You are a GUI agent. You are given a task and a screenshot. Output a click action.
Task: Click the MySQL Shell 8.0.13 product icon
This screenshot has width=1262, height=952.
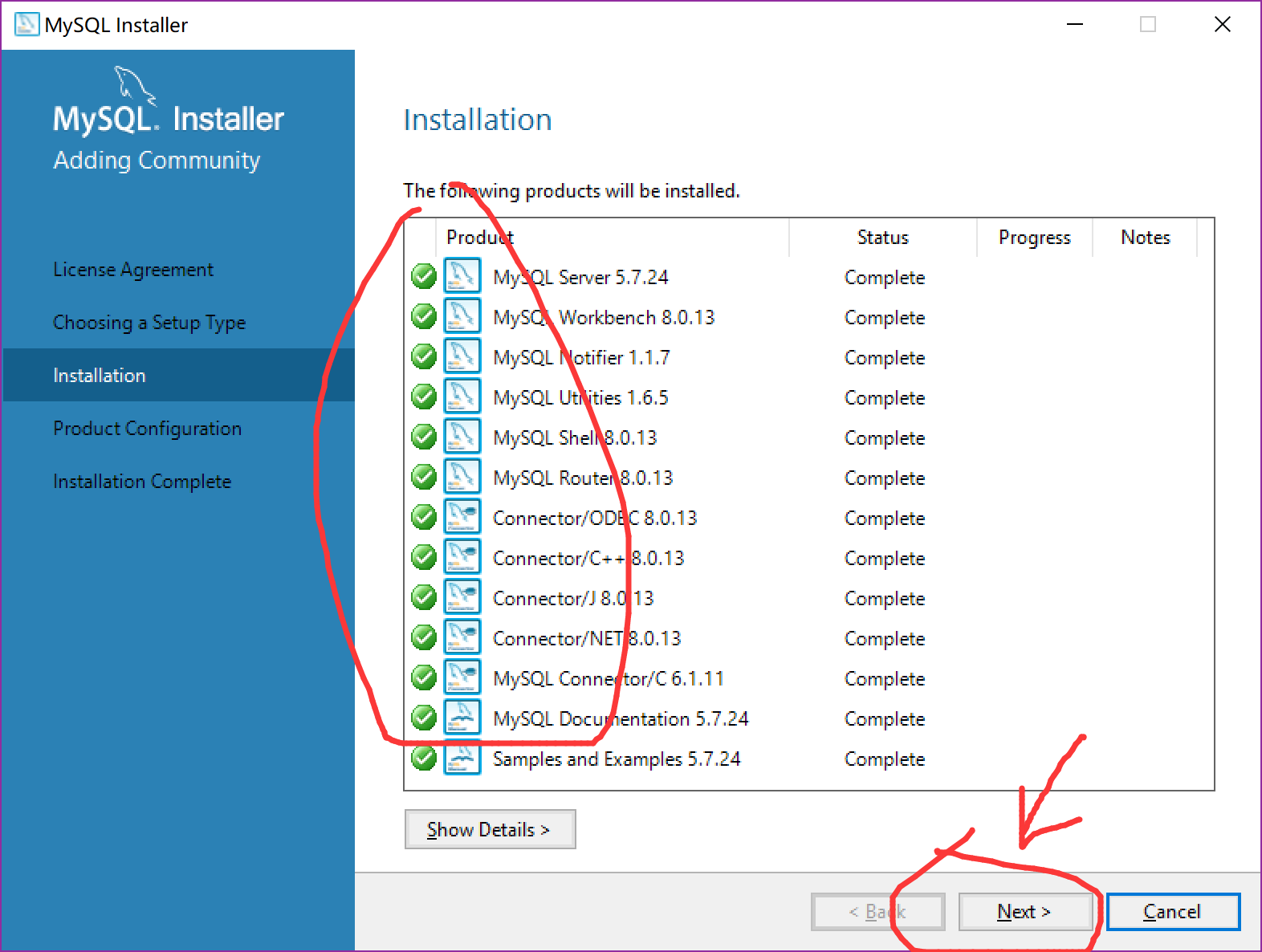(x=462, y=436)
